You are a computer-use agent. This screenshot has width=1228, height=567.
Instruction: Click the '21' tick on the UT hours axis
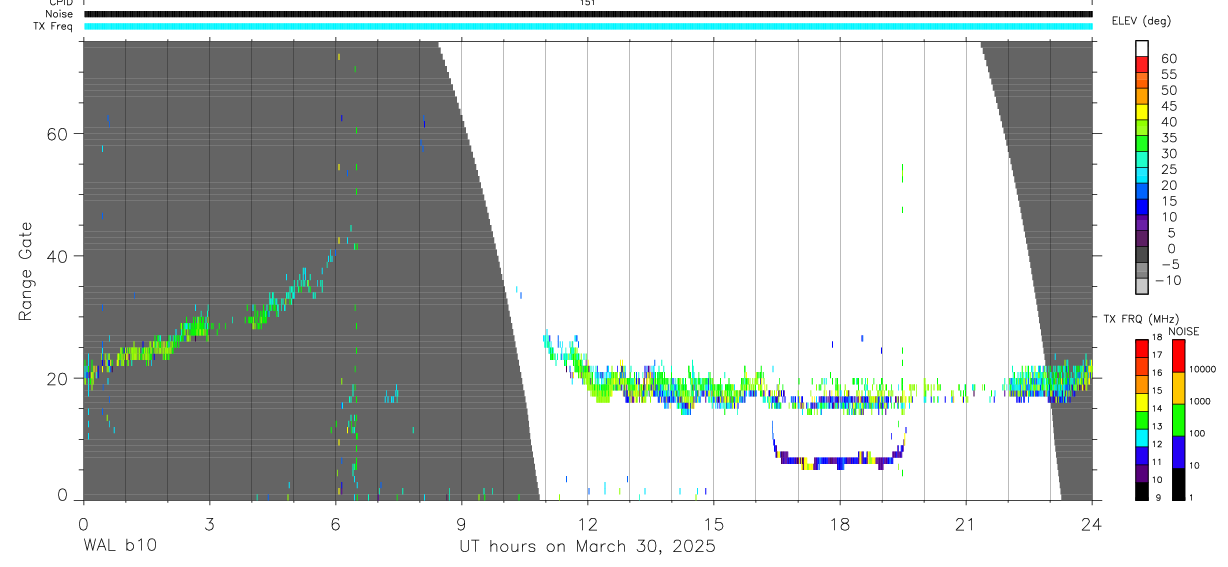pos(966,523)
